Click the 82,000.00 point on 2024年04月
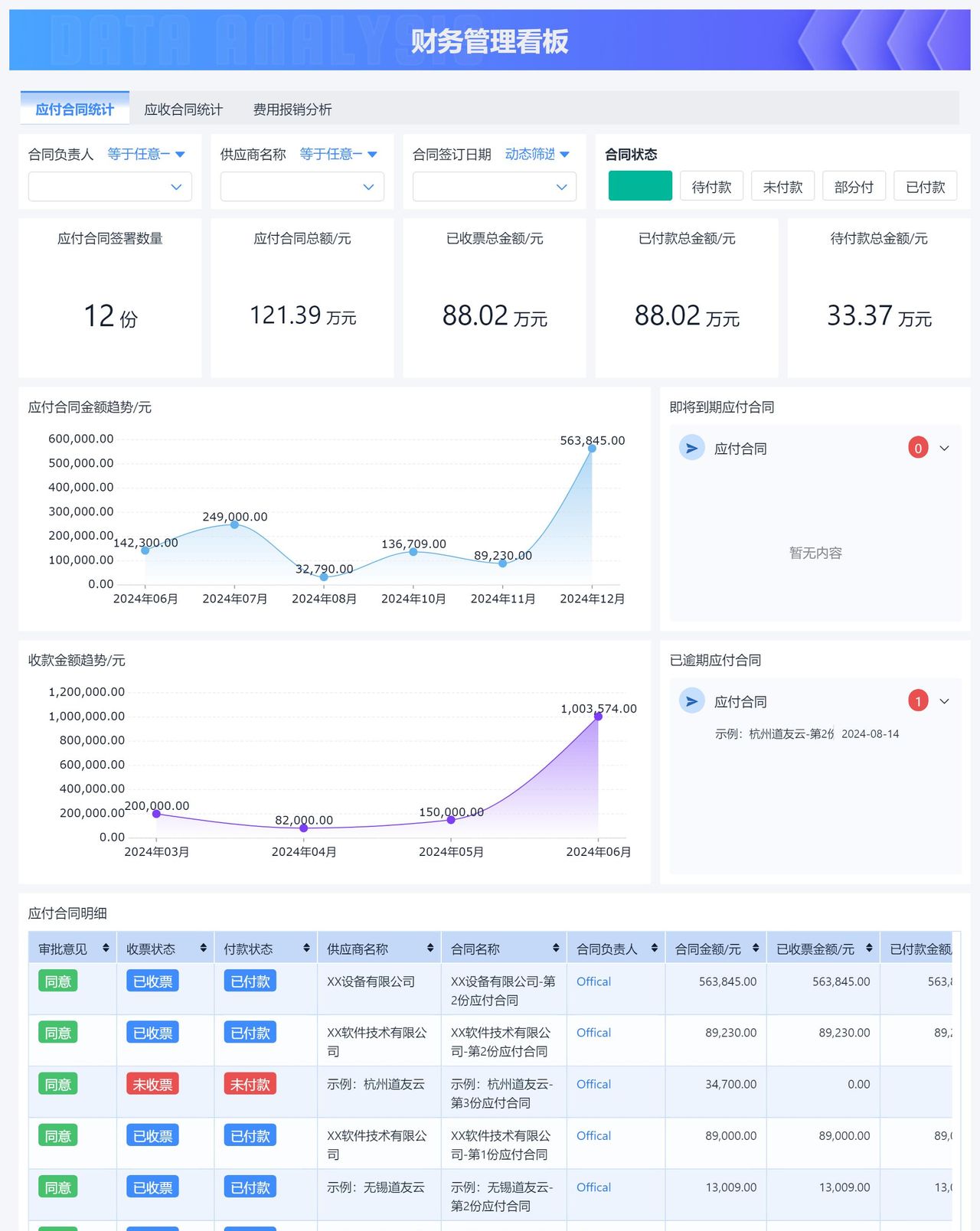This screenshot has width=980, height=1231. (304, 828)
